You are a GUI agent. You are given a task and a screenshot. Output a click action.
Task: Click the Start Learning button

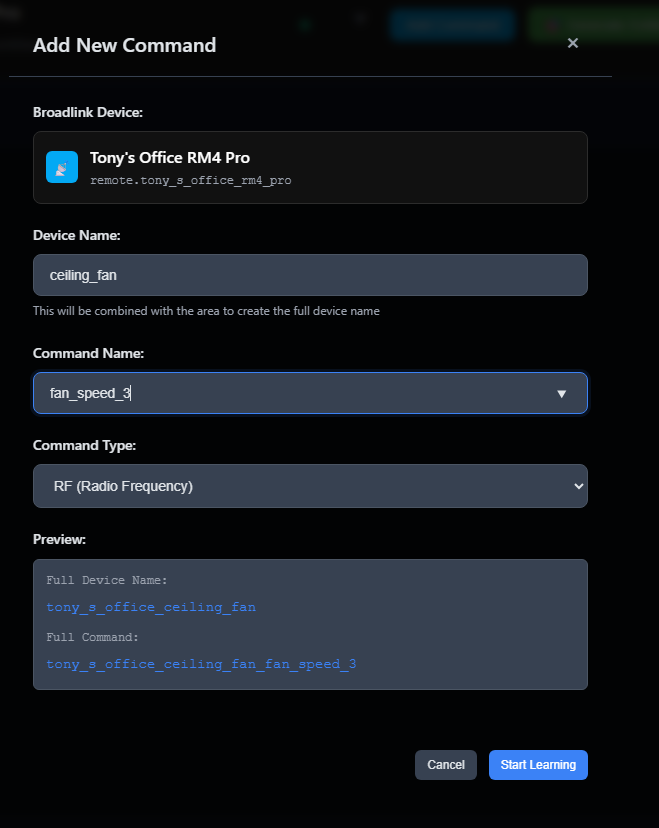click(538, 765)
